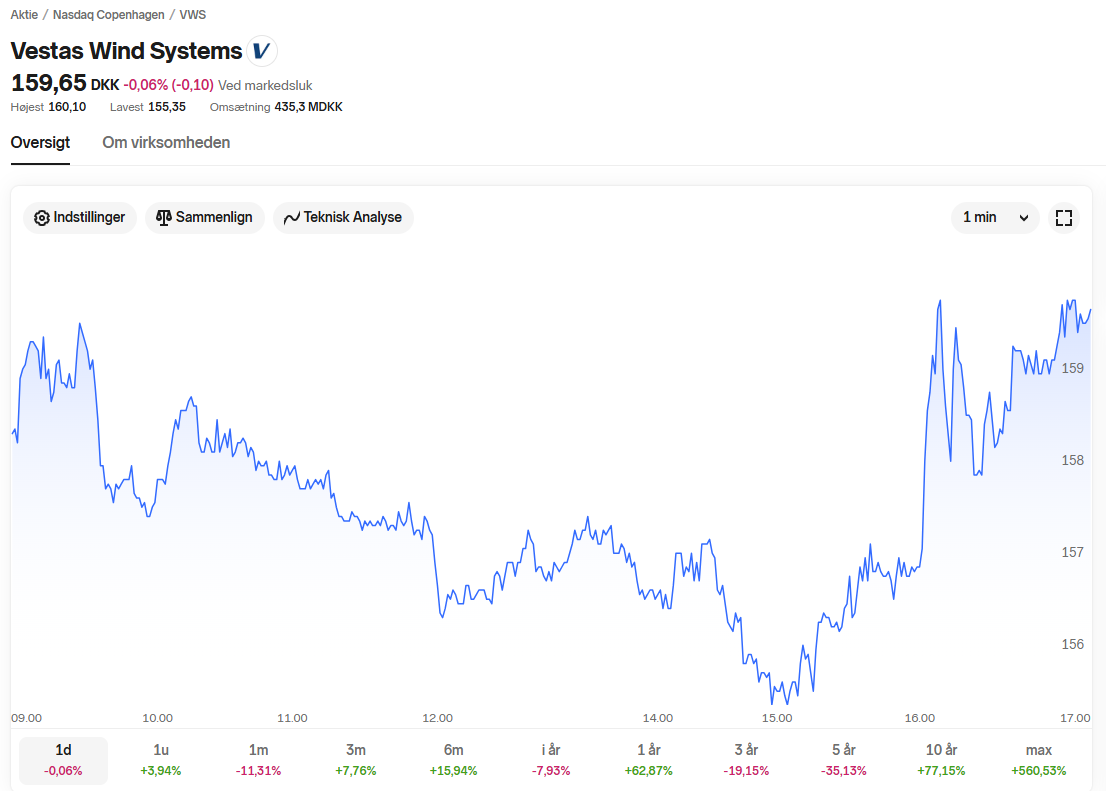The width and height of the screenshot is (1106, 791).
Task: Switch to Om virksomheden tab
Action: (166, 143)
